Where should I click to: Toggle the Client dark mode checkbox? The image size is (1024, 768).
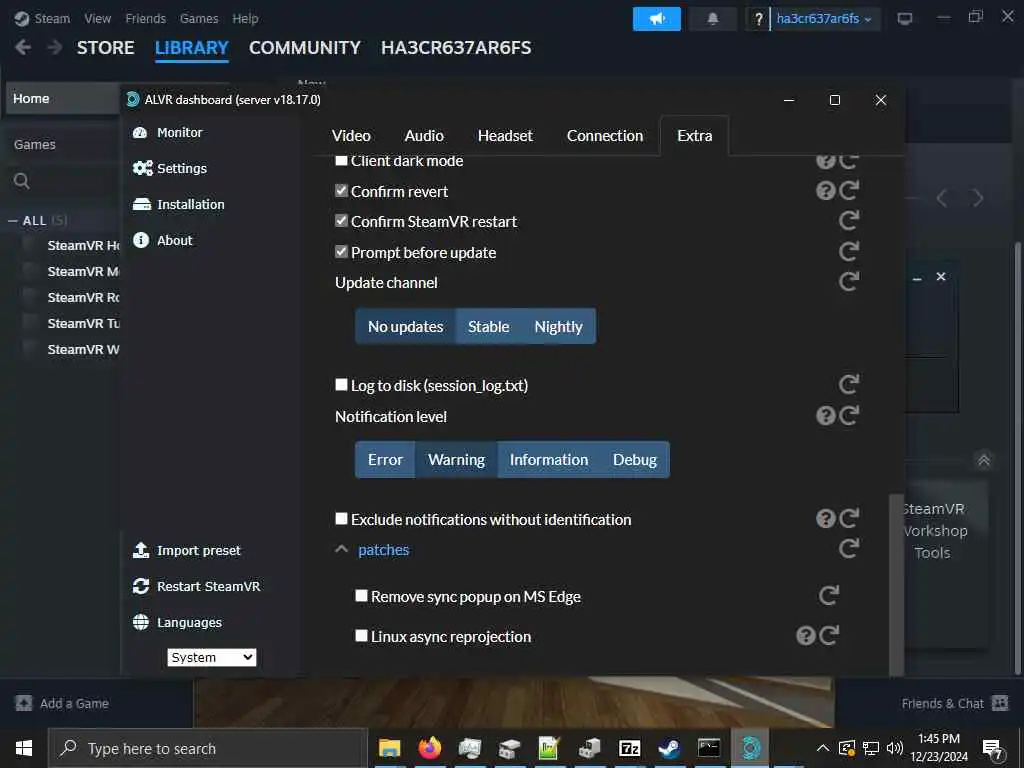point(341,161)
